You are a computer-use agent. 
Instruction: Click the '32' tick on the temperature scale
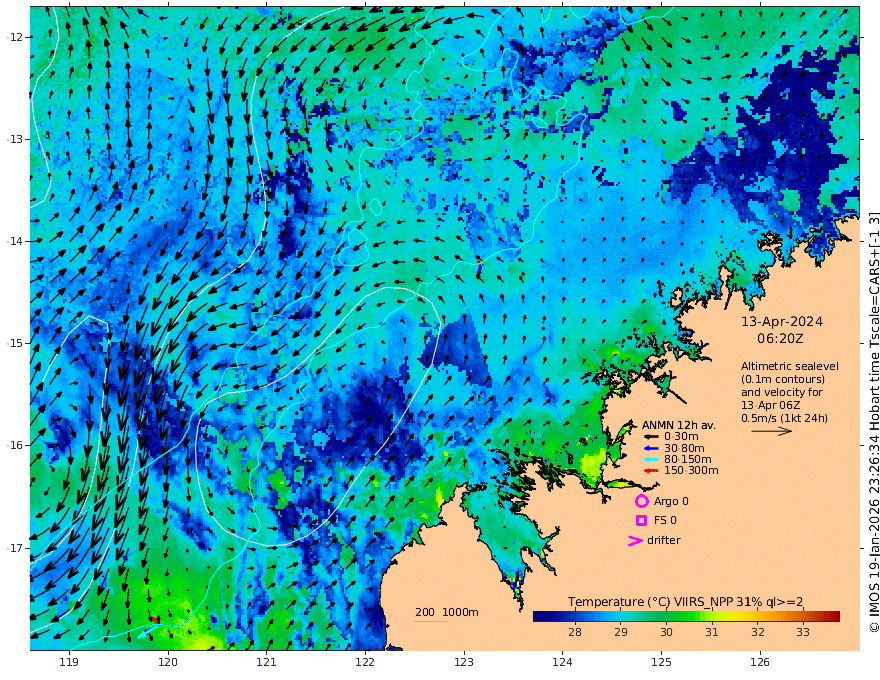click(x=758, y=632)
